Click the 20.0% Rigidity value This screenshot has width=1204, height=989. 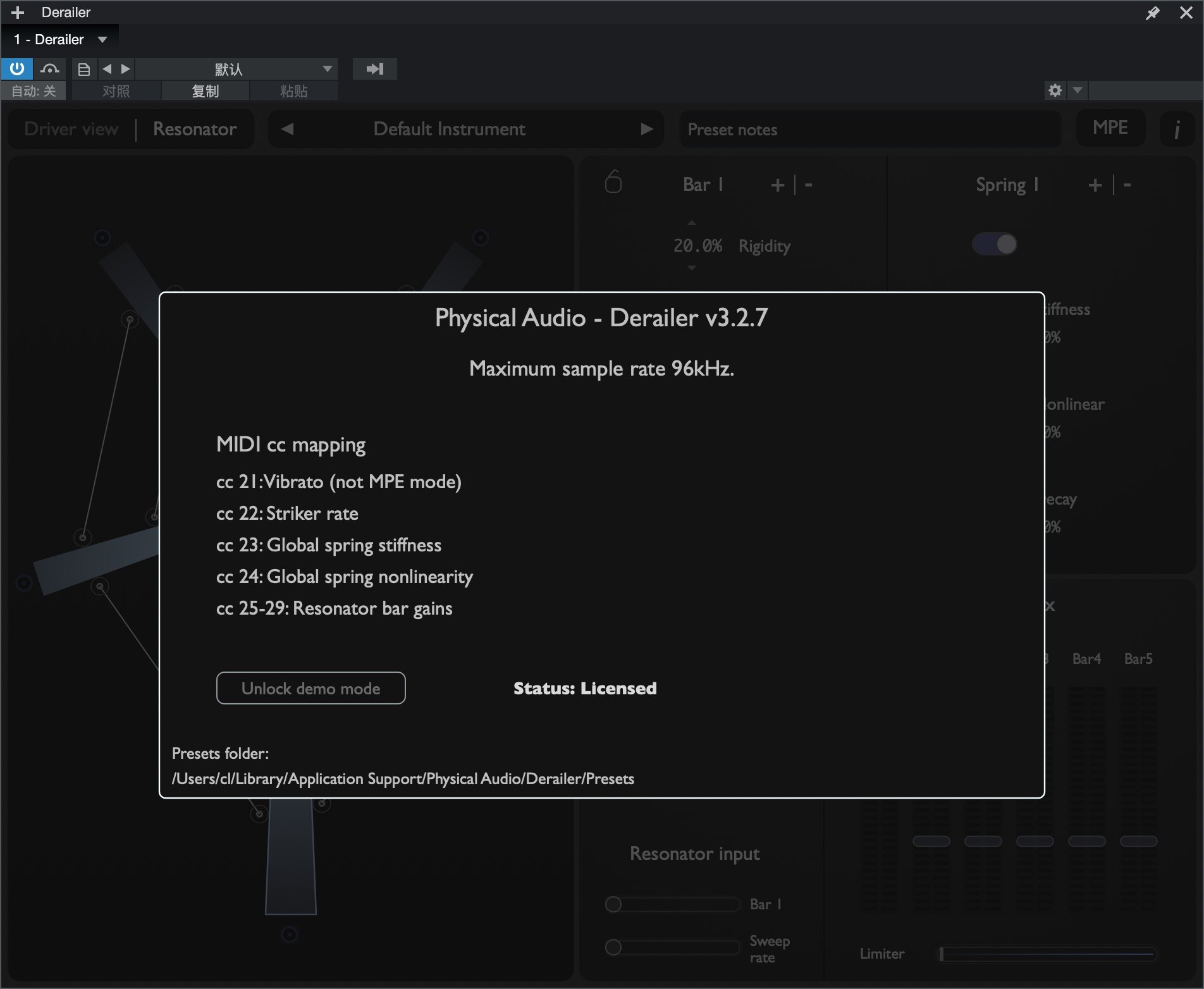(x=697, y=246)
